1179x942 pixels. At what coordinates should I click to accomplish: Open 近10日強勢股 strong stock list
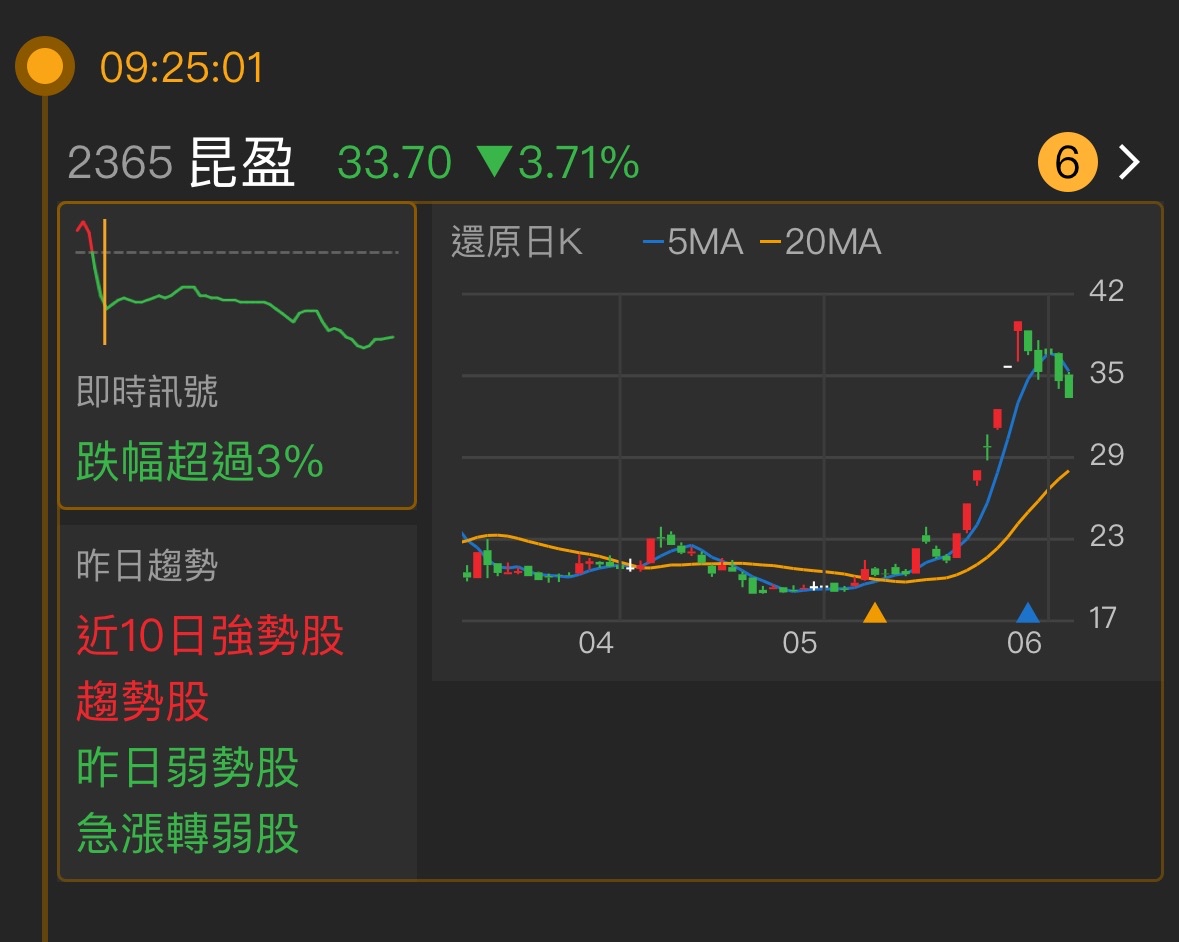click(210, 640)
